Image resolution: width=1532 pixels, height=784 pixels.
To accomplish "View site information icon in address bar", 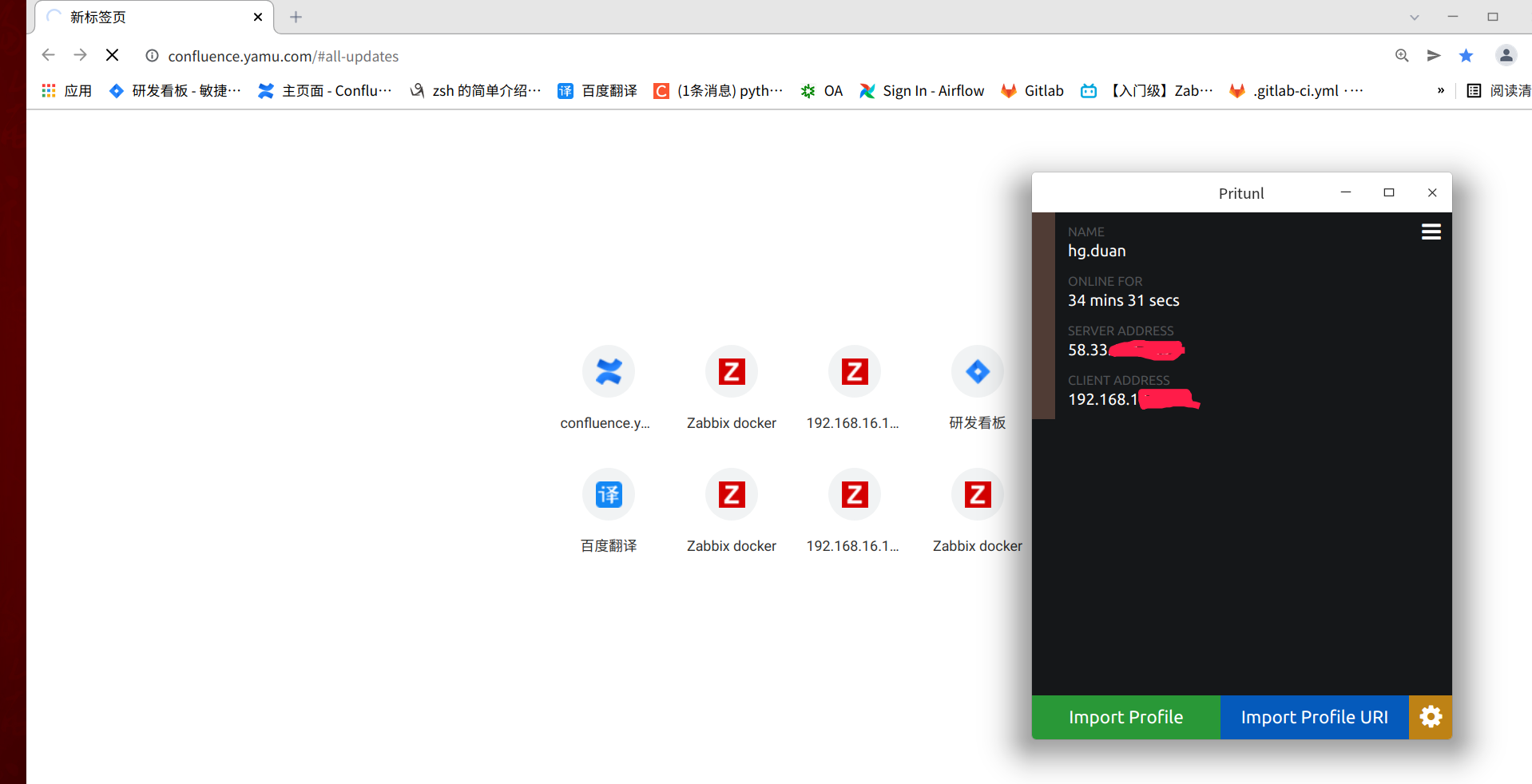I will [x=152, y=56].
